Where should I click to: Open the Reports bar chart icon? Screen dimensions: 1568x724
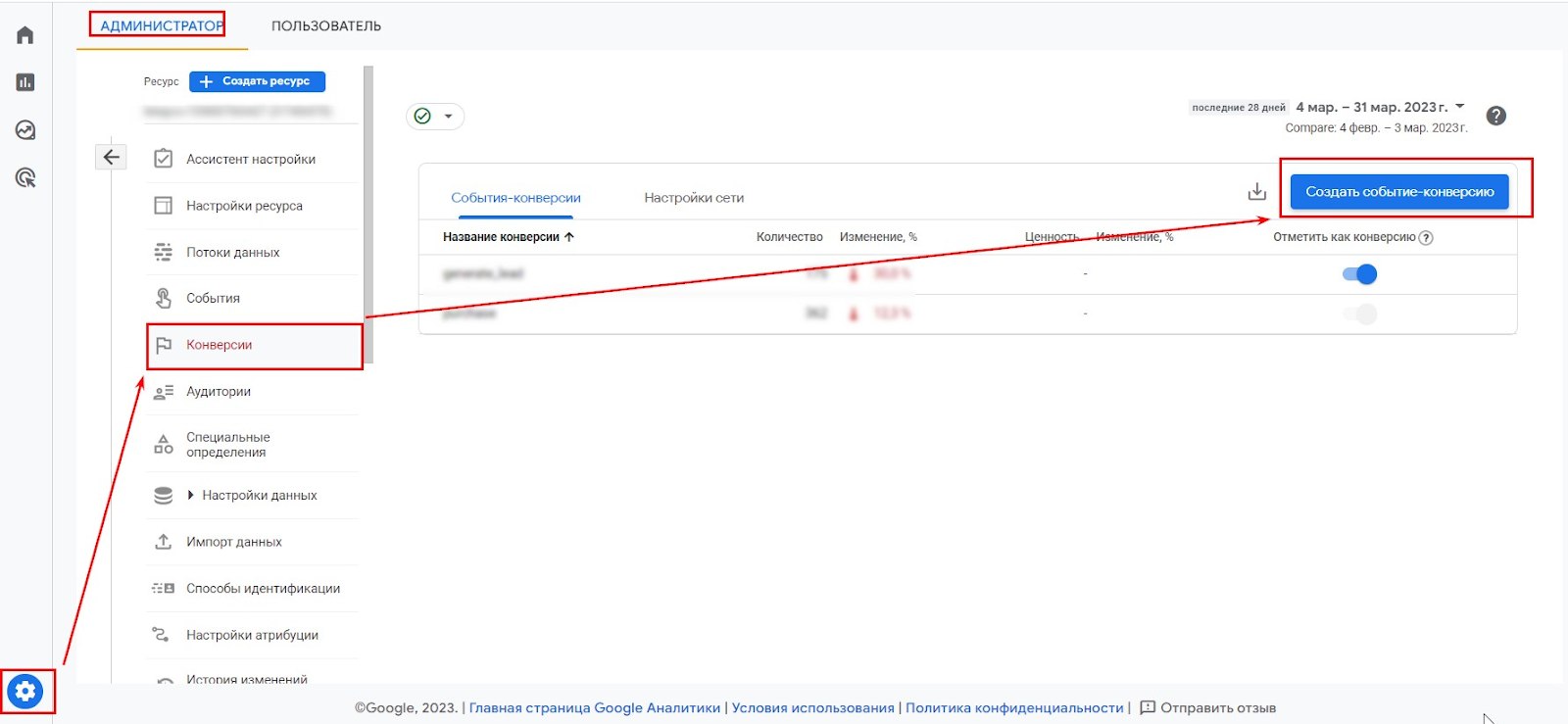tap(25, 82)
